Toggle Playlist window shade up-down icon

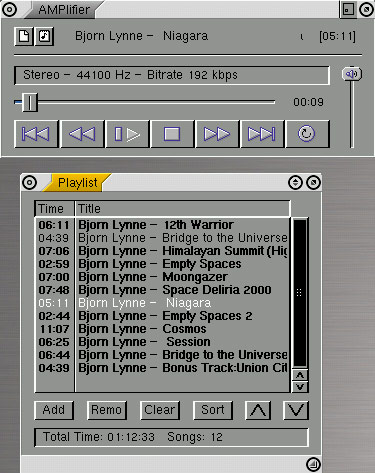pyautogui.click(x=295, y=183)
